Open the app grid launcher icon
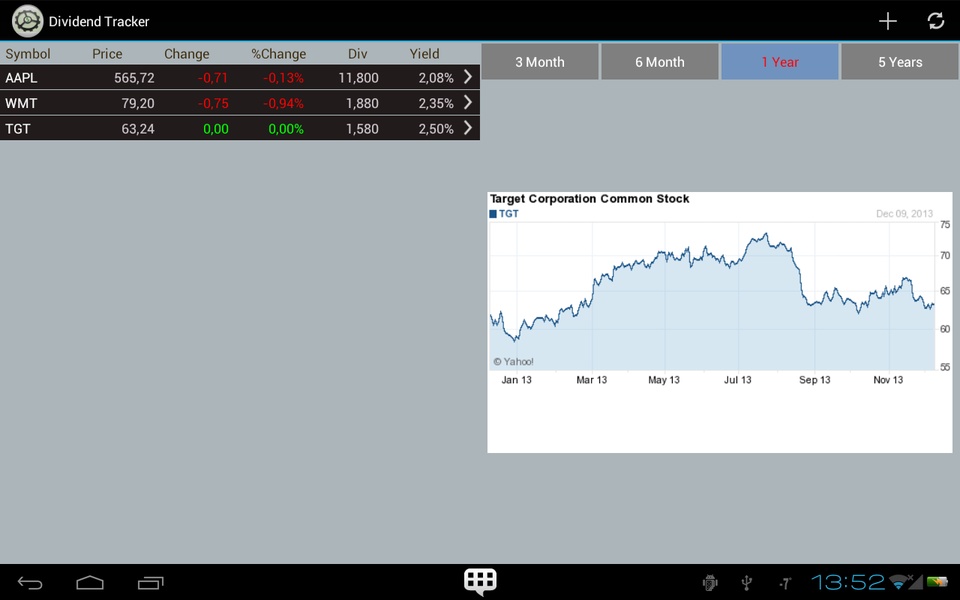Screen dimensions: 960x600 click(480, 581)
